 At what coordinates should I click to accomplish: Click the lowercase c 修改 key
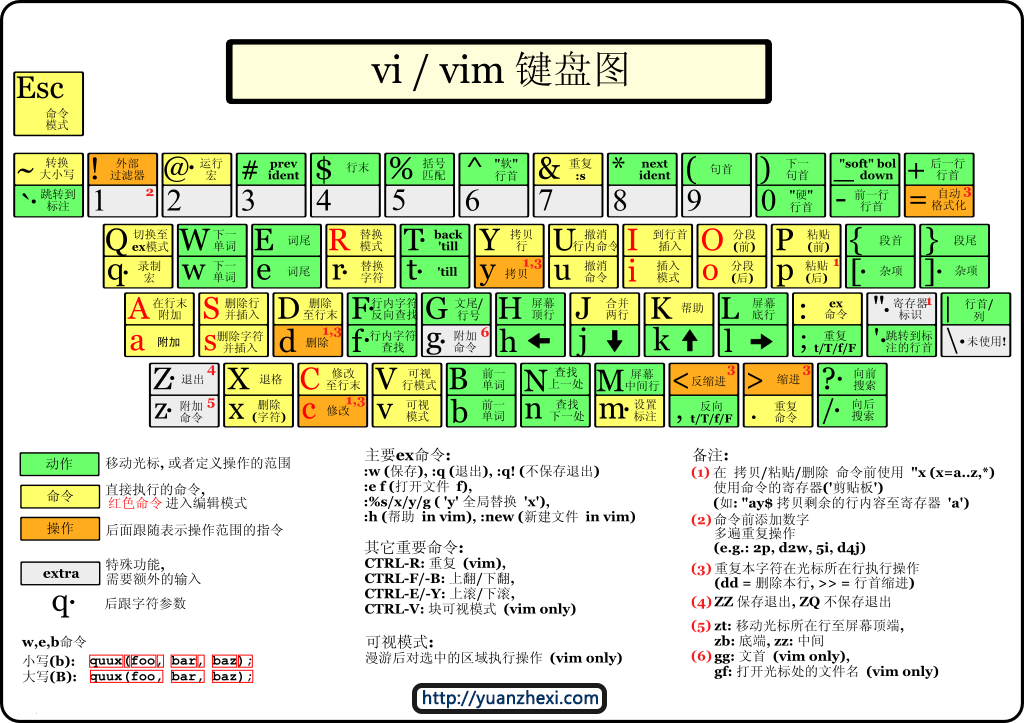tap(332, 411)
